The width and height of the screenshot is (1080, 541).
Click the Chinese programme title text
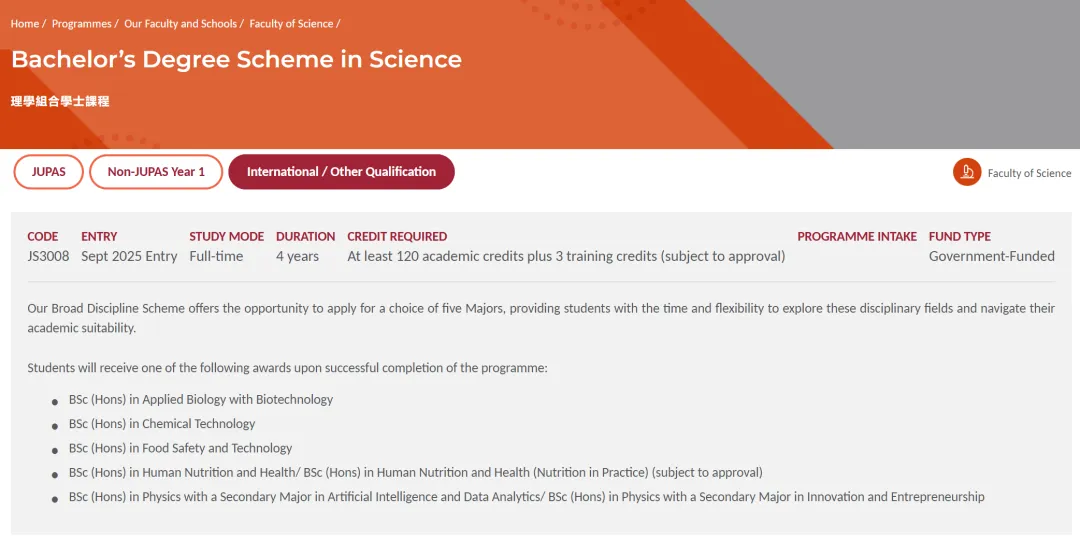[x=60, y=101]
